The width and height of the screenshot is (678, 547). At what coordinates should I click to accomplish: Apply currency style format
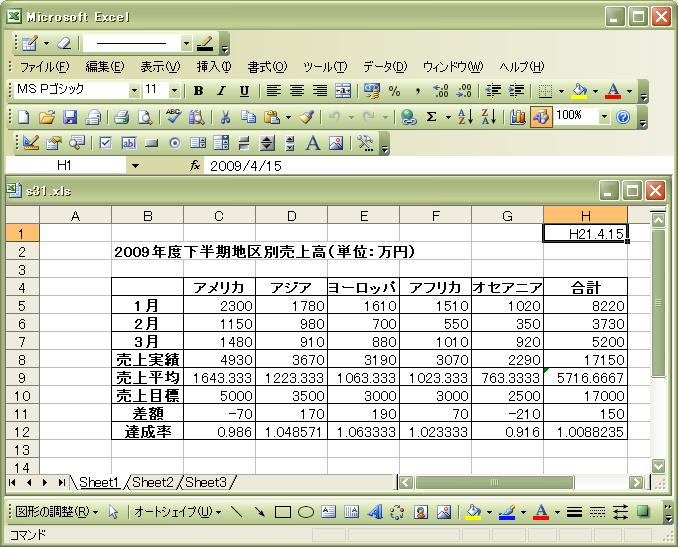(x=372, y=91)
